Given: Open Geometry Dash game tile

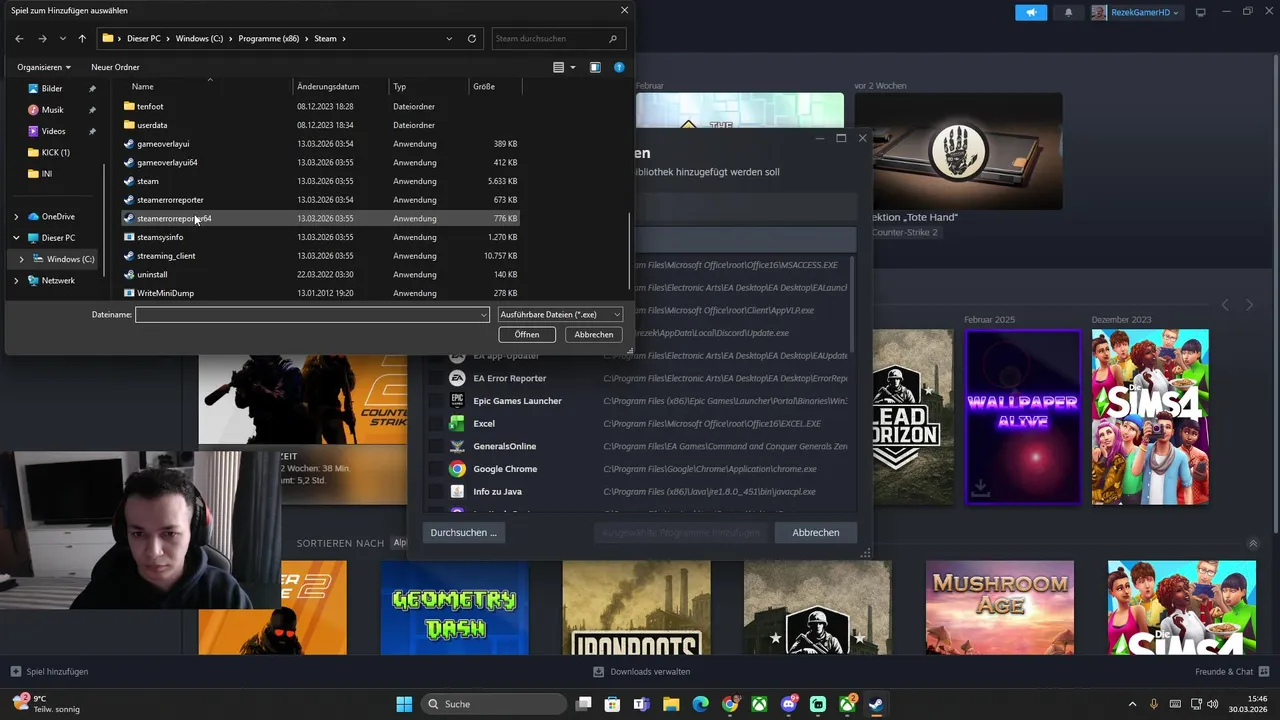Looking at the screenshot, I should [x=454, y=607].
